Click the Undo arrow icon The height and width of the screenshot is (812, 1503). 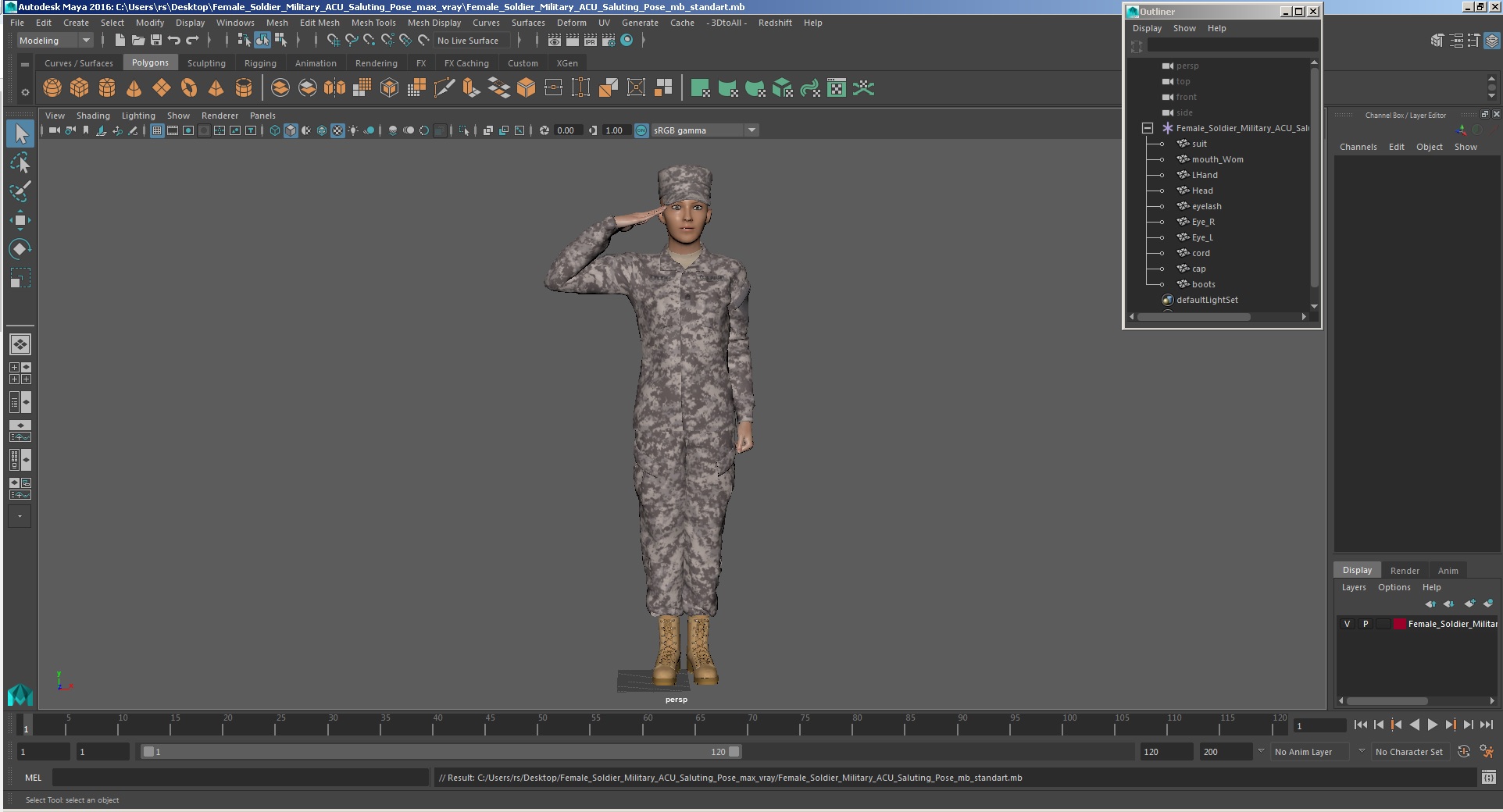pyautogui.click(x=174, y=40)
